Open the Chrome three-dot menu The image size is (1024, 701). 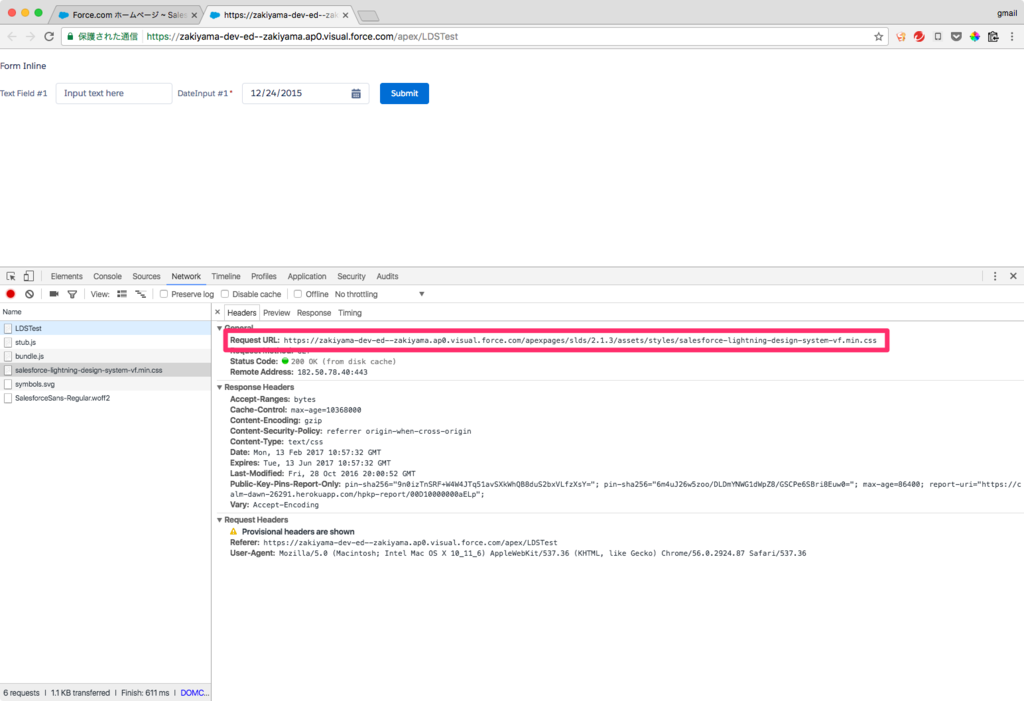click(x=1012, y=37)
